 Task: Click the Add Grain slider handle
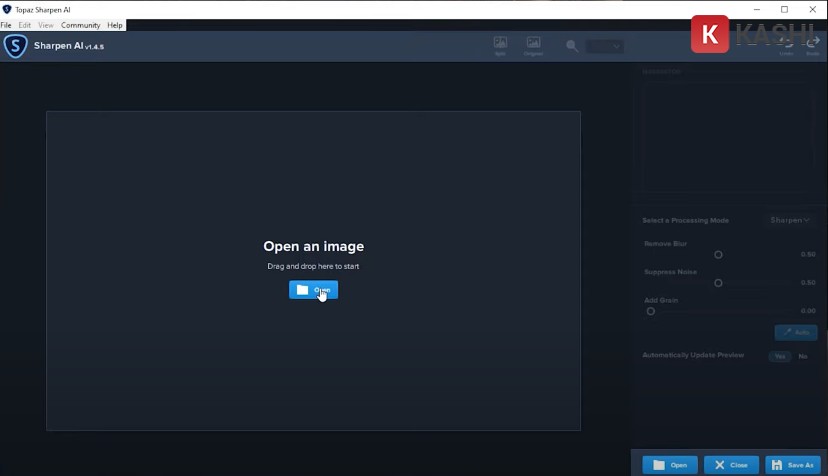click(651, 311)
